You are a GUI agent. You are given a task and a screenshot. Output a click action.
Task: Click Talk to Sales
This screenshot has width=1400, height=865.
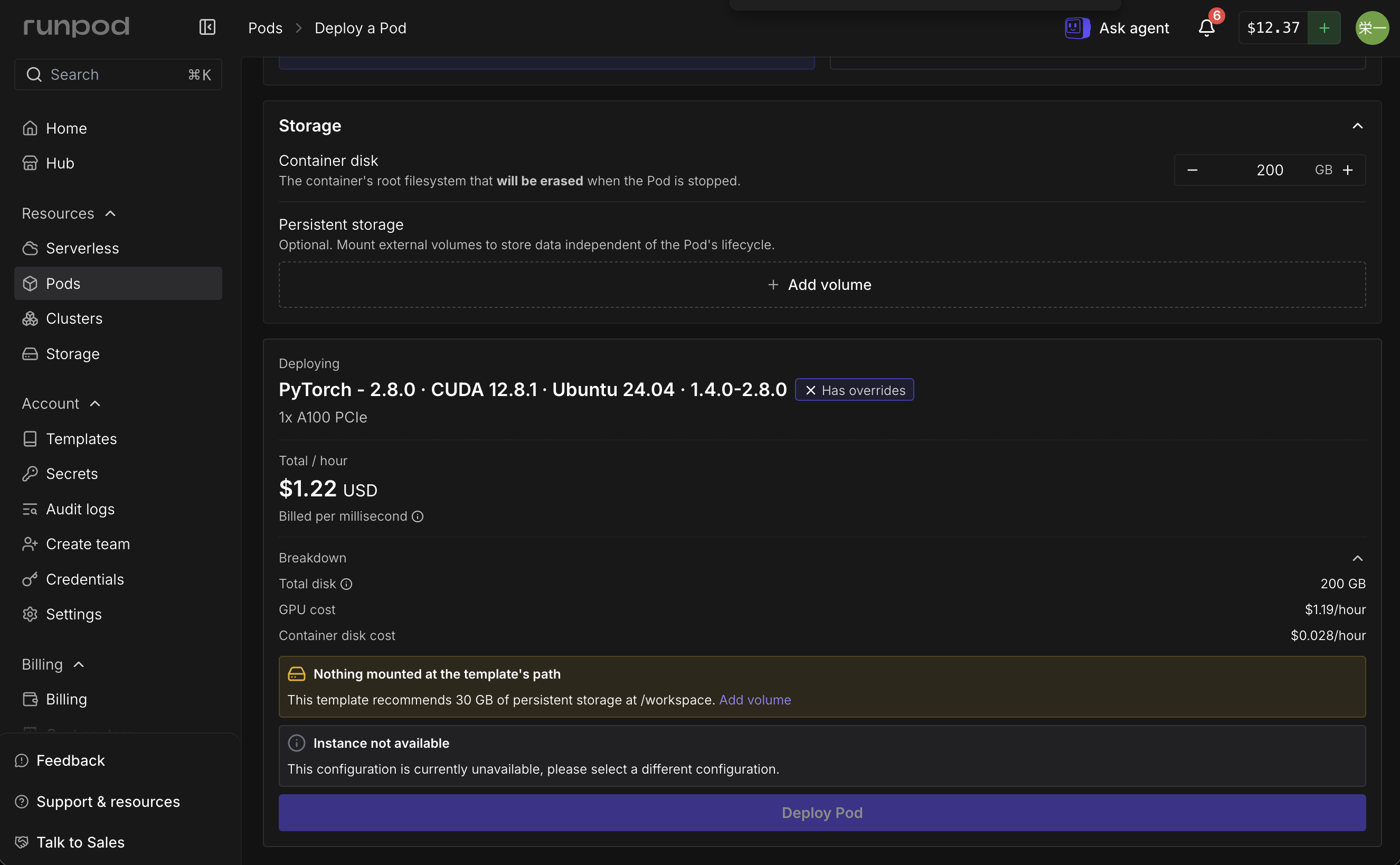click(x=70, y=842)
